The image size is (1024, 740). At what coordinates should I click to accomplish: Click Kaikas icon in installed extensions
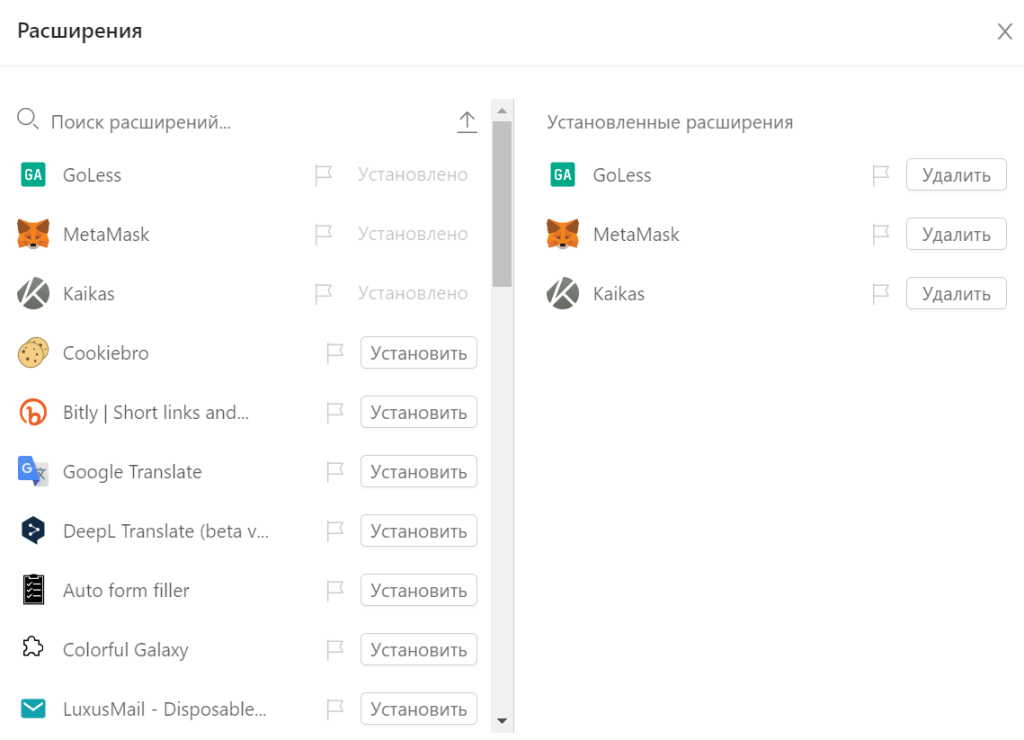(x=563, y=293)
